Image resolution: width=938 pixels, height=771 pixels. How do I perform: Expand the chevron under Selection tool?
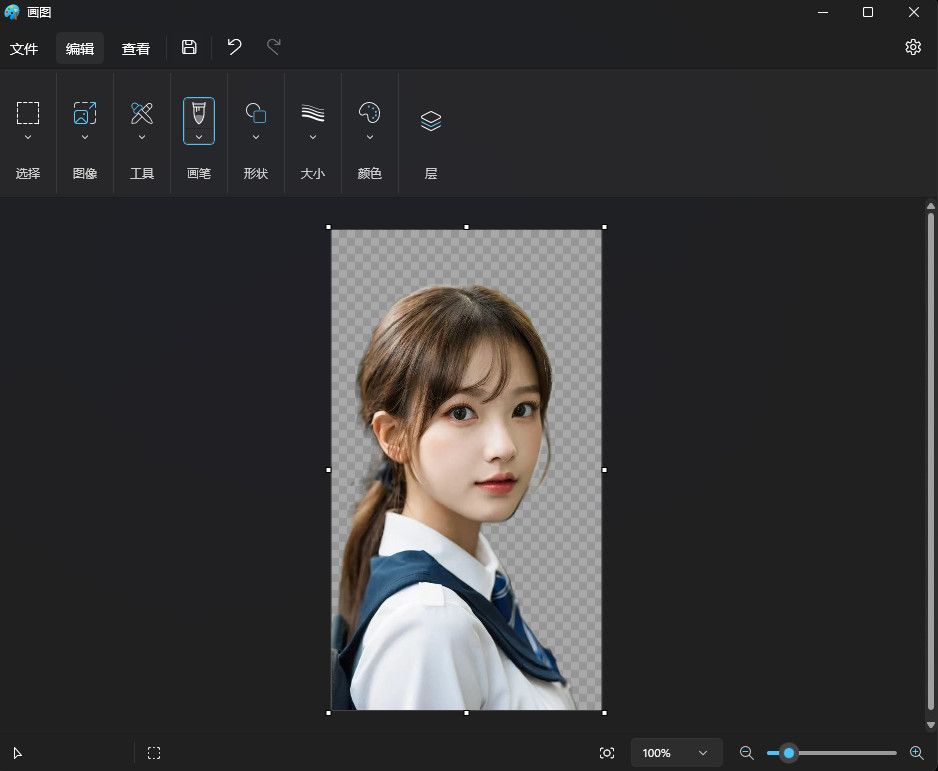click(28, 138)
